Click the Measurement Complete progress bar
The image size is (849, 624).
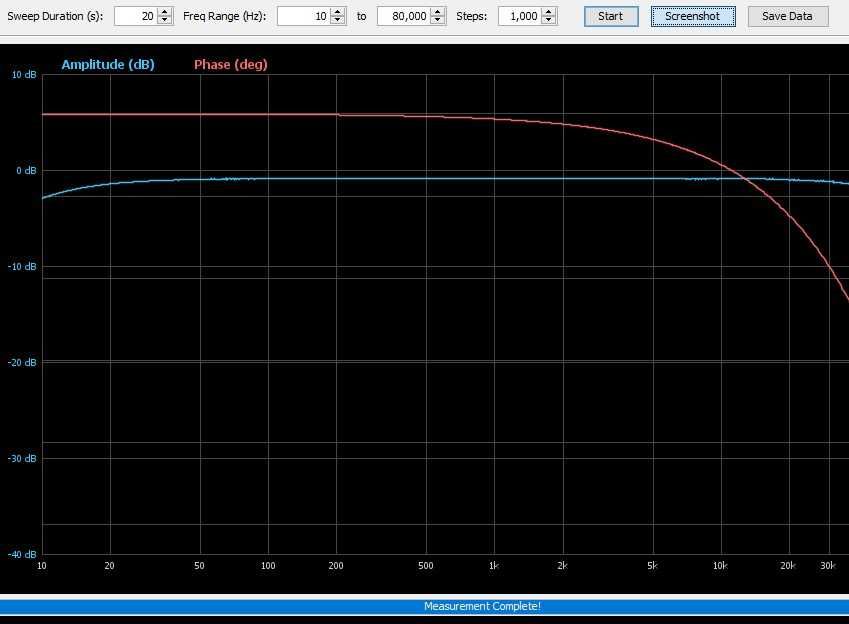[424, 606]
